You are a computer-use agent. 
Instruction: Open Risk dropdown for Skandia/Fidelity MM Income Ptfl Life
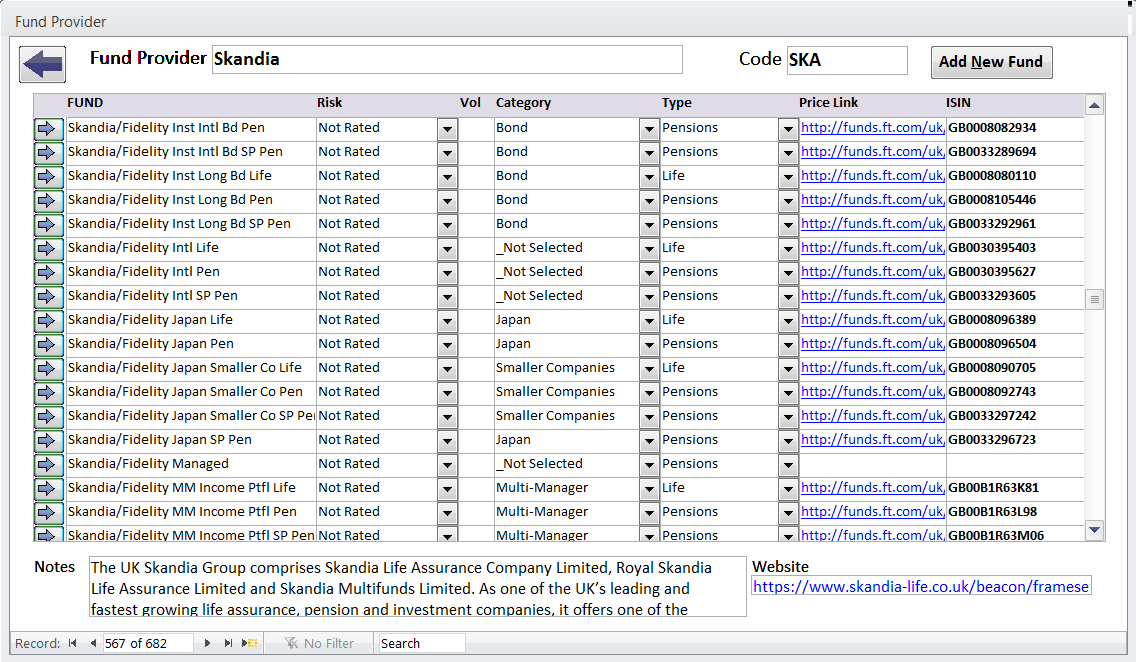click(x=448, y=489)
